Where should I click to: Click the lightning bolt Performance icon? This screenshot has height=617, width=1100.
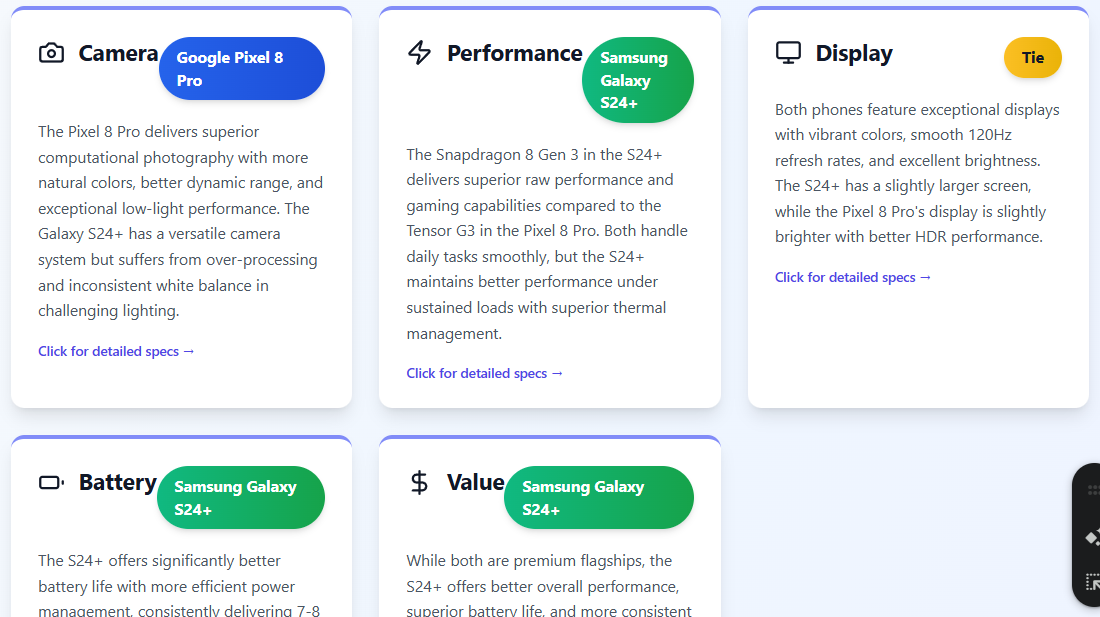tap(420, 53)
